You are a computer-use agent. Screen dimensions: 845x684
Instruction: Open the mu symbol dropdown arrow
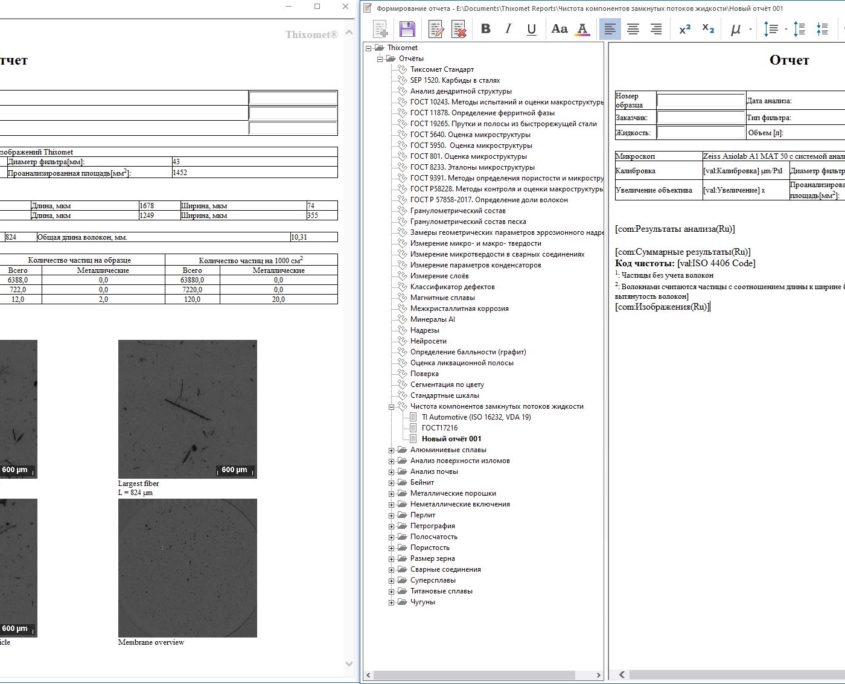pos(750,29)
